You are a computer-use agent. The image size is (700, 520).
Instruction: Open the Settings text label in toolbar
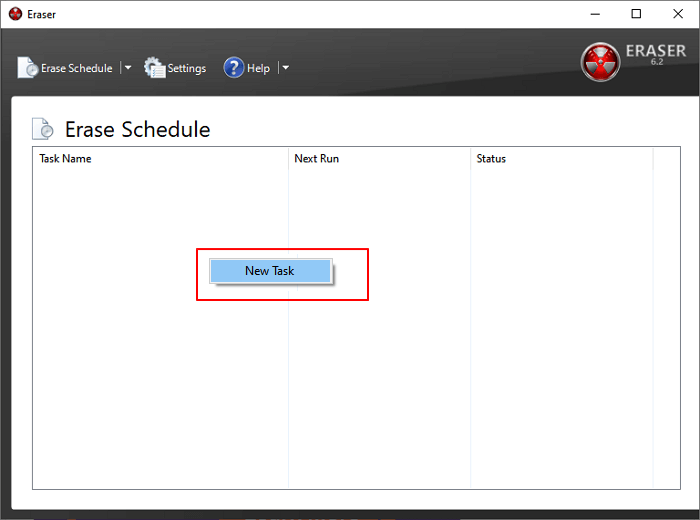[x=187, y=68]
